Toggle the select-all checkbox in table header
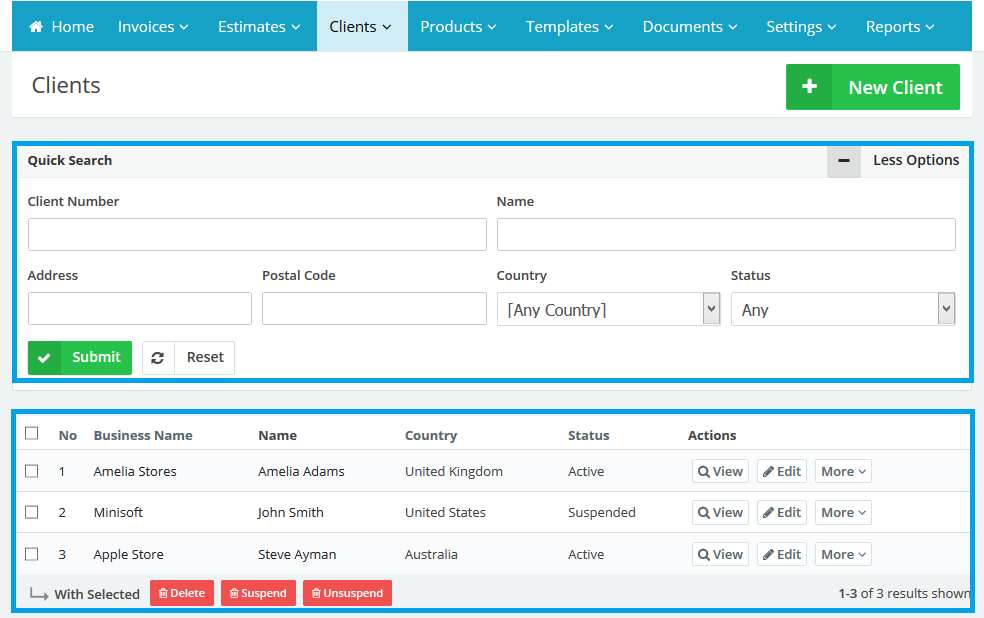984x618 pixels. [32, 433]
